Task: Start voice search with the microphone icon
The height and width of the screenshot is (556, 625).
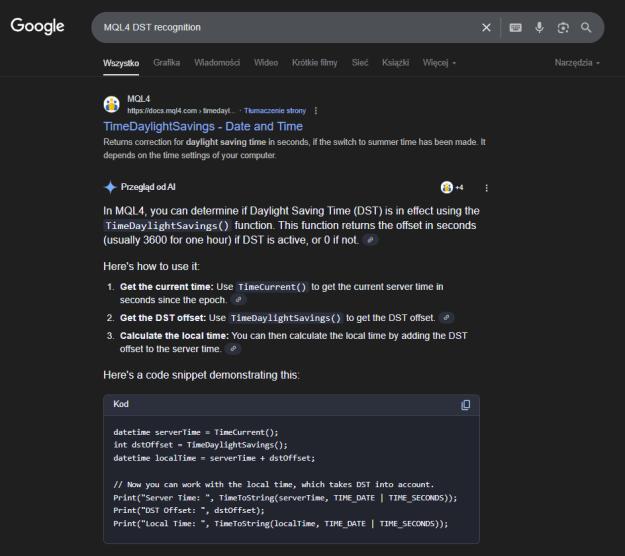Action: pyautogui.click(x=539, y=28)
